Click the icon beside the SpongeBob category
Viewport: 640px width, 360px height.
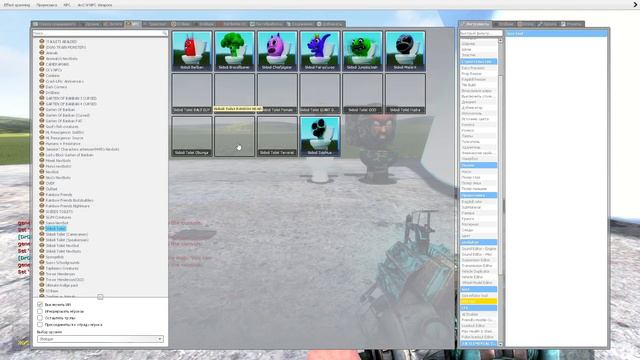click(x=42, y=257)
